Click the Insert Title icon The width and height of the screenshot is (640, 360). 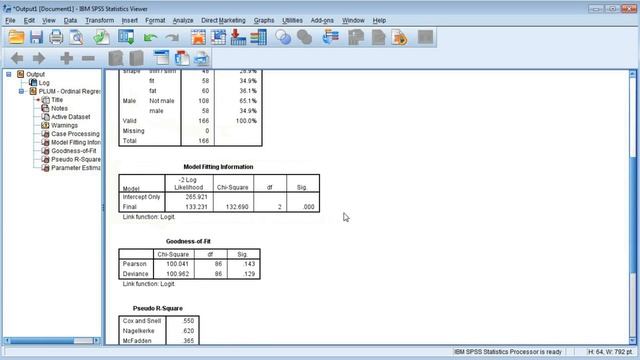(182, 58)
